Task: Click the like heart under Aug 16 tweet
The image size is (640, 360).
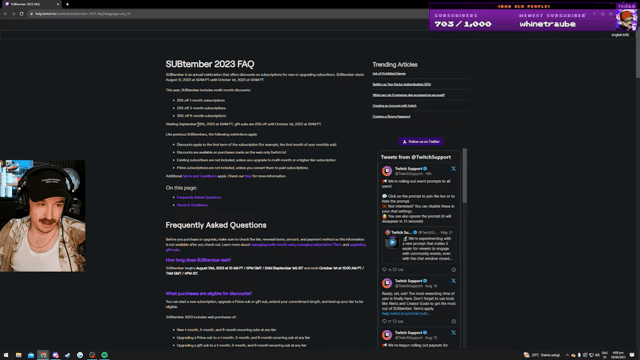Action: pos(395,322)
